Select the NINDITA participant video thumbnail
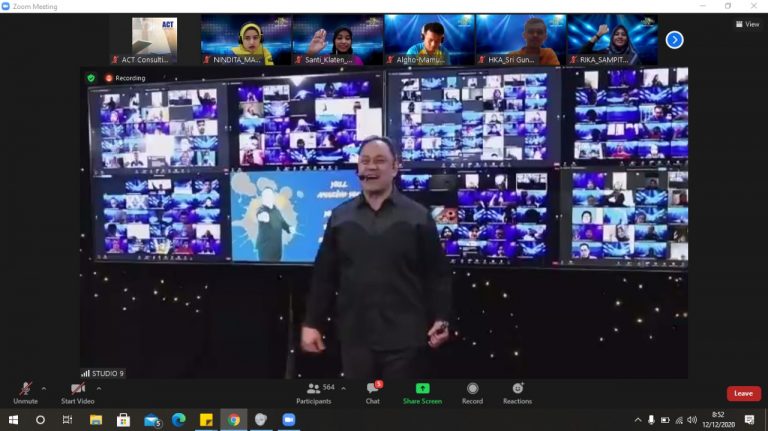The height and width of the screenshot is (431, 768). pyautogui.click(x=246, y=40)
